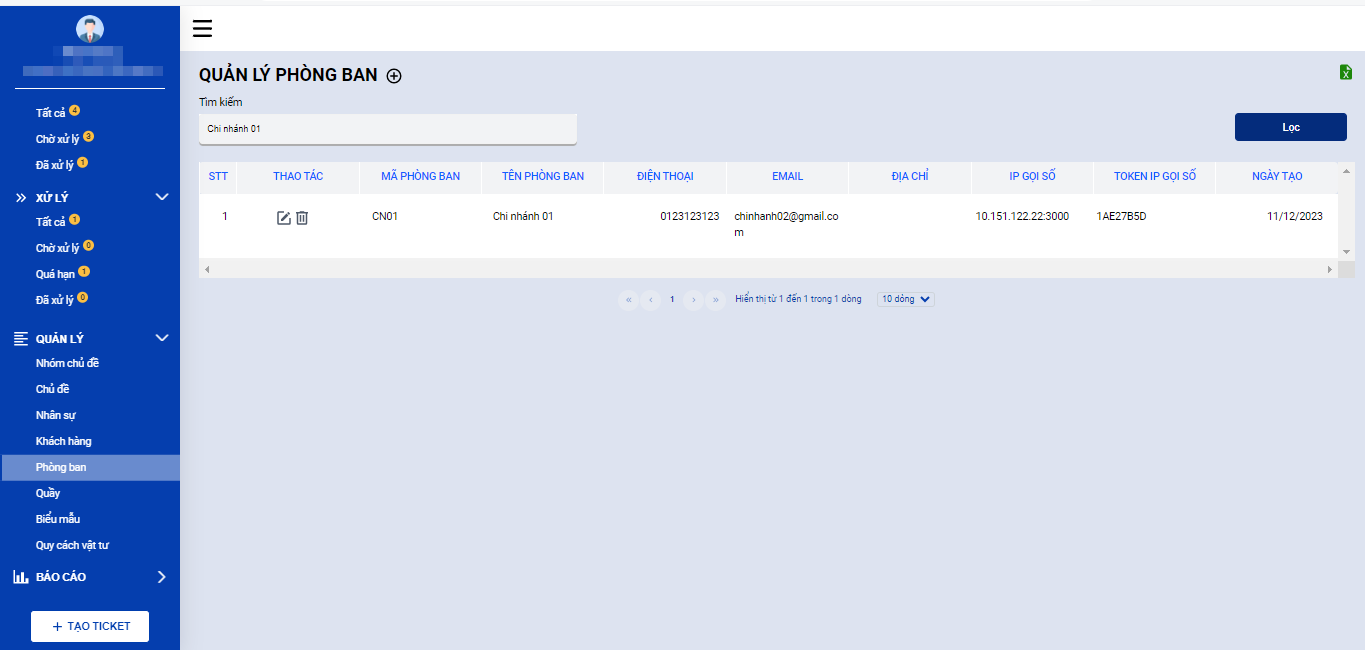This screenshot has width=1365, height=650.
Task: Click the horizontal table scrollbar
Action: (768, 270)
